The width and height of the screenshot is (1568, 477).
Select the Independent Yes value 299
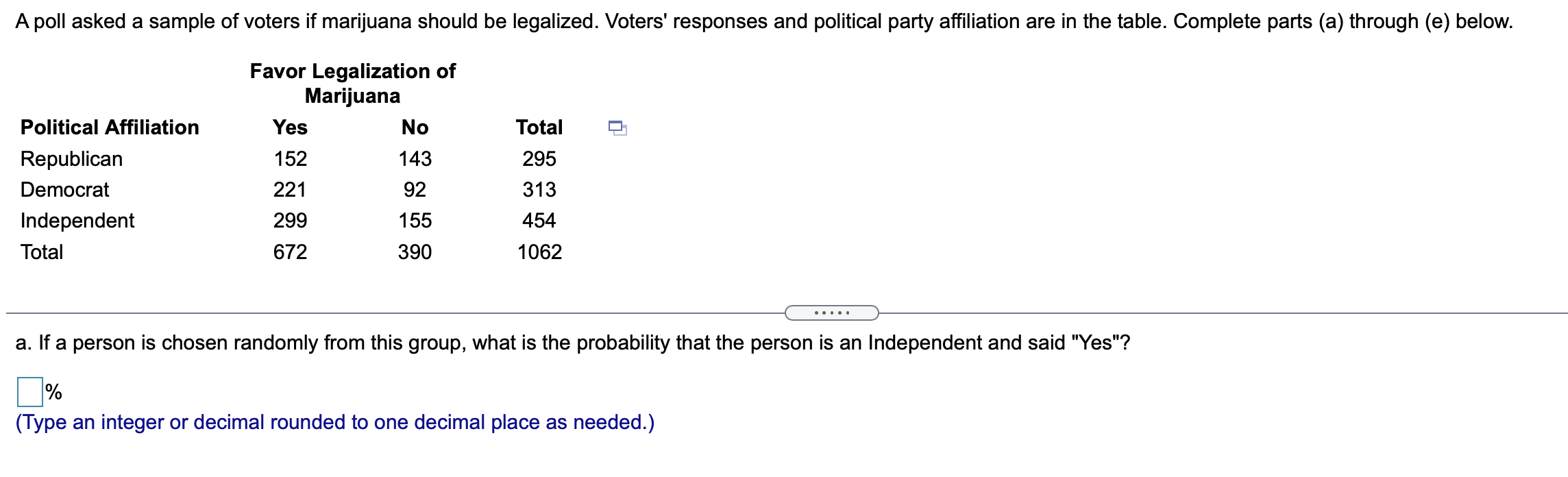[291, 221]
